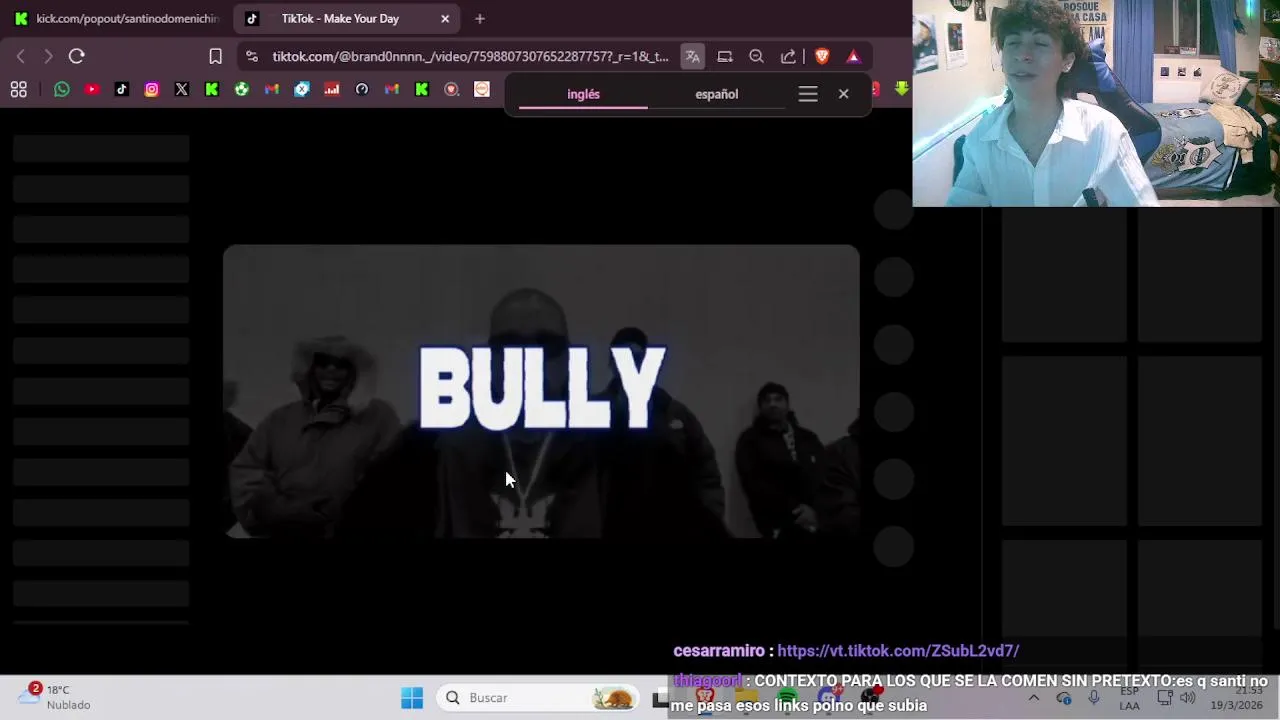Open the speedometer gauge bookmark
Screen dimensions: 1280x720
[362, 89]
